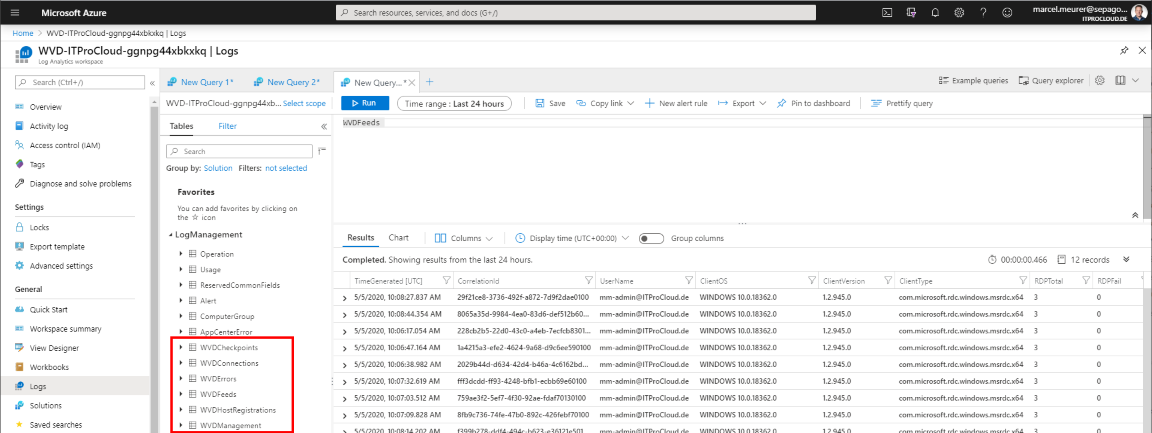Click Filters not selected link
The height and width of the screenshot is (433, 1152).
pyautogui.click(x=286, y=168)
